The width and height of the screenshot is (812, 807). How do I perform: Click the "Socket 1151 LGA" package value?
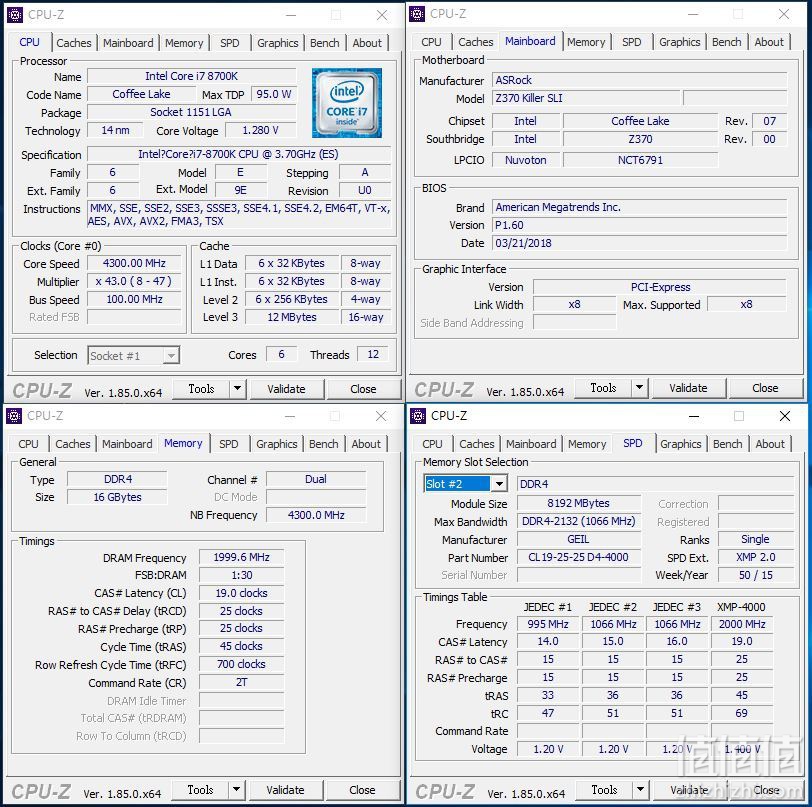(192, 112)
